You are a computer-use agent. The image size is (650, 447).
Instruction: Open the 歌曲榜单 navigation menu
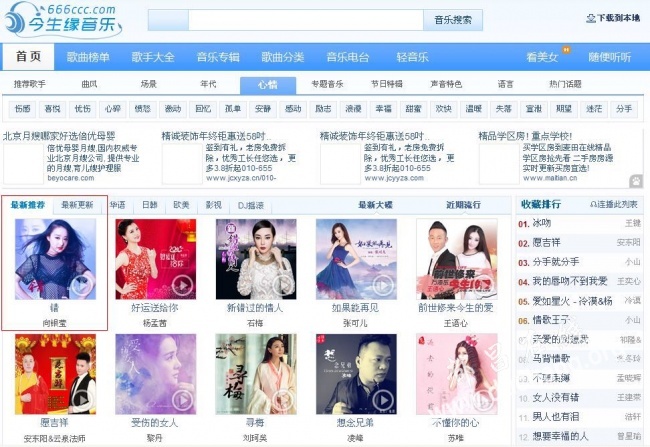[88, 57]
